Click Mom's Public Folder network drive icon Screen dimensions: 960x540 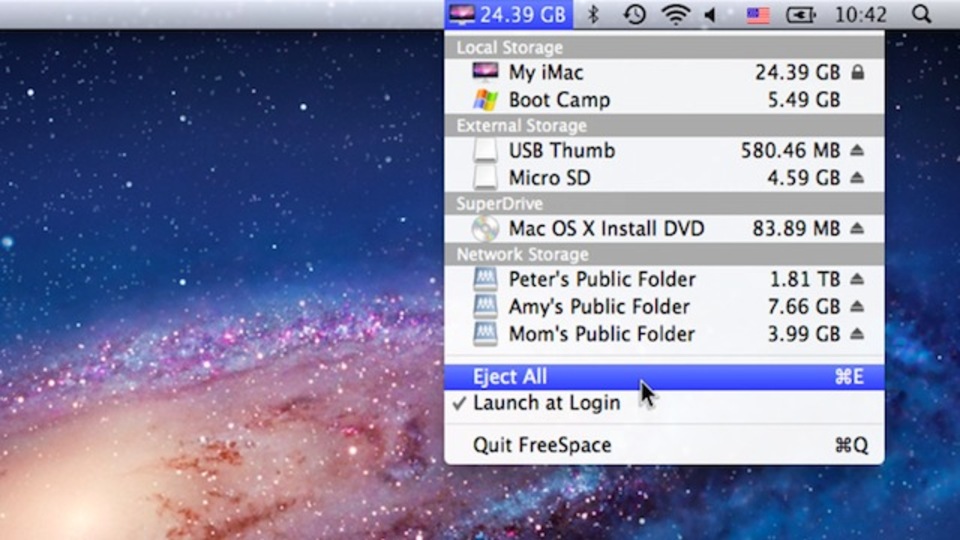[x=485, y=334]
